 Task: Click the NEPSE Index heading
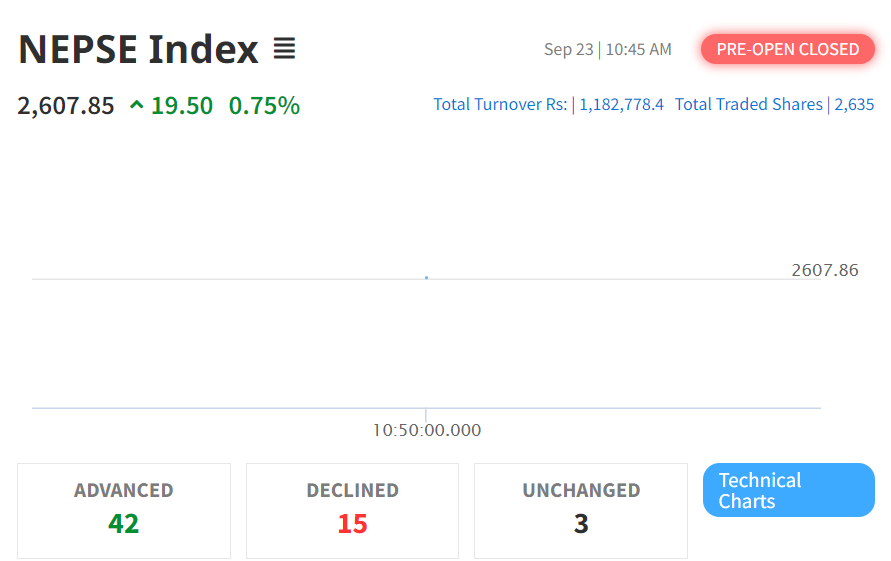pos(138,49)
